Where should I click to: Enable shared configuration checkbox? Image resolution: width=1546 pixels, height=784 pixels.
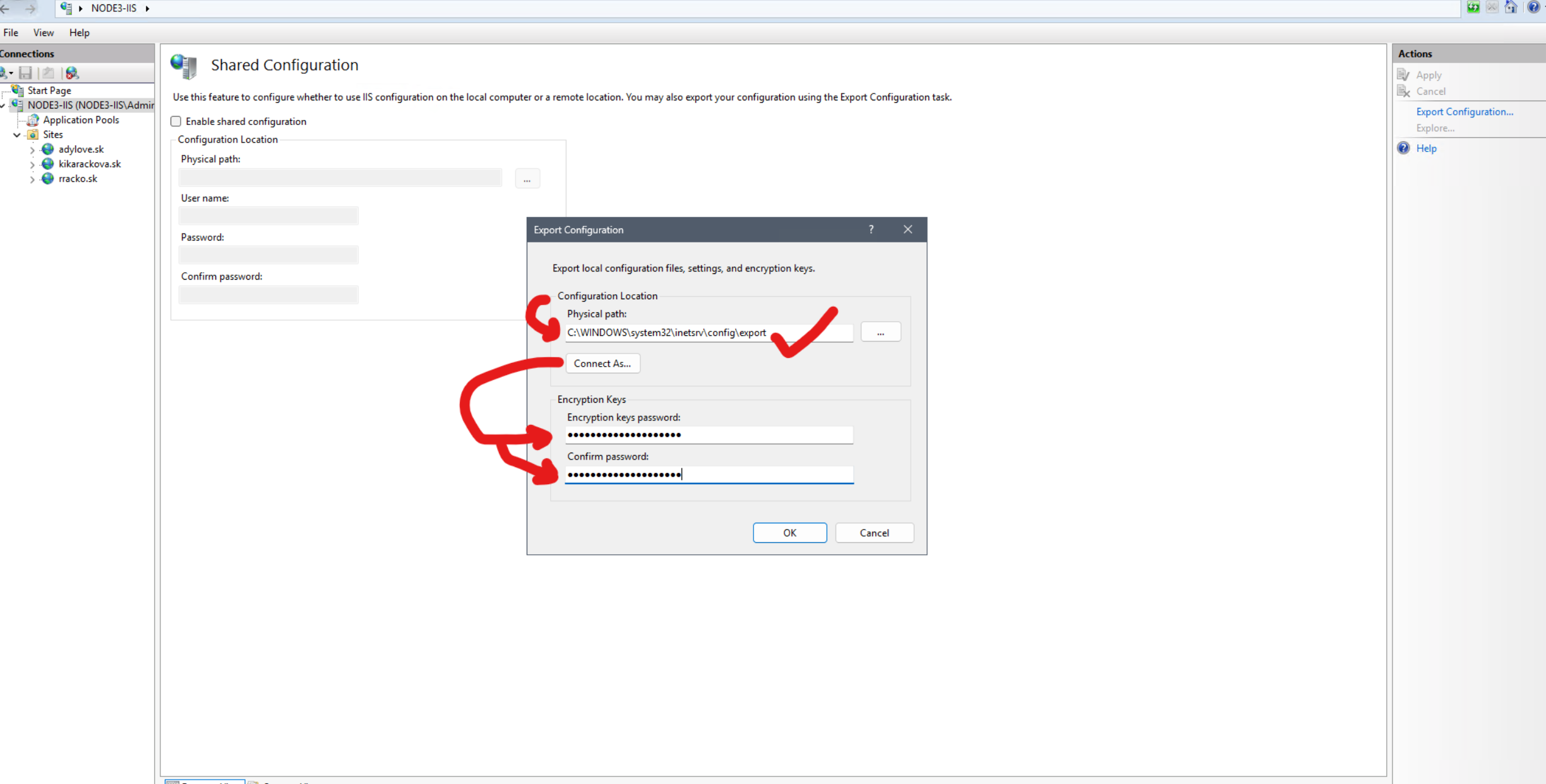point(176,121)
